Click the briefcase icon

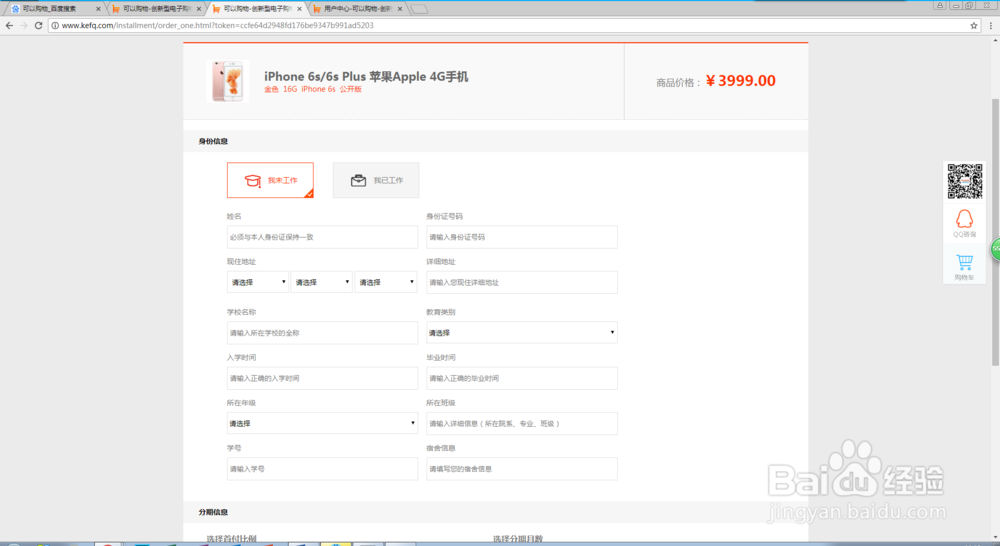[x=358, y=181]
